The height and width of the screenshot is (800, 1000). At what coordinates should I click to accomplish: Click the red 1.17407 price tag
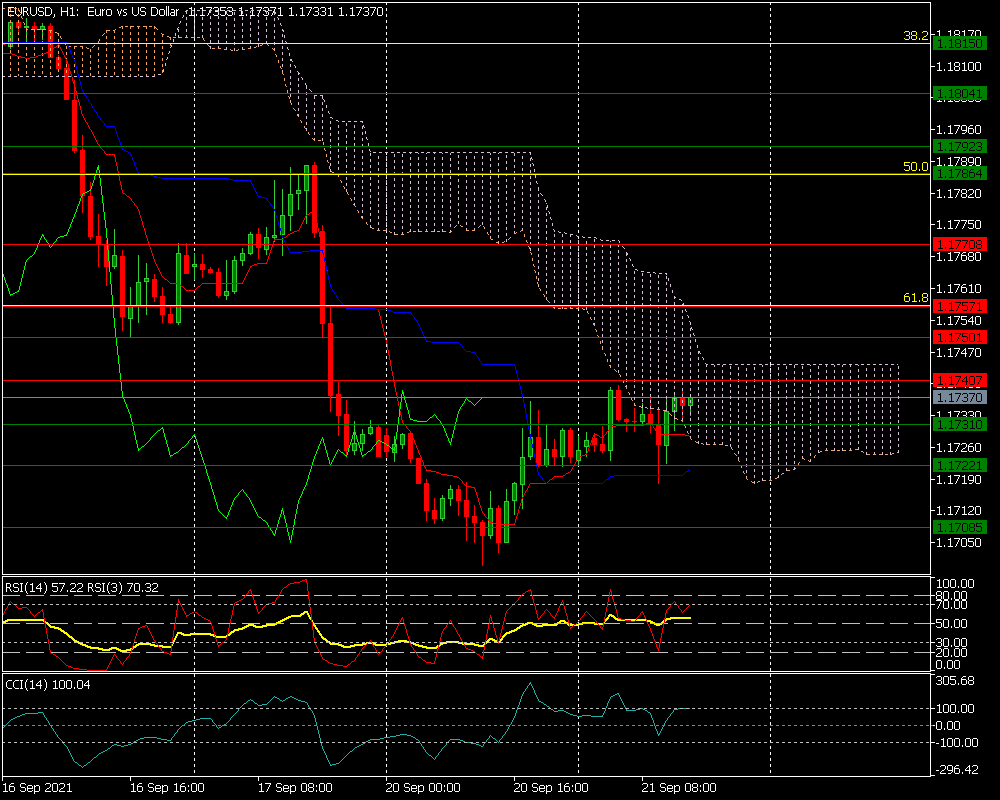959,381
